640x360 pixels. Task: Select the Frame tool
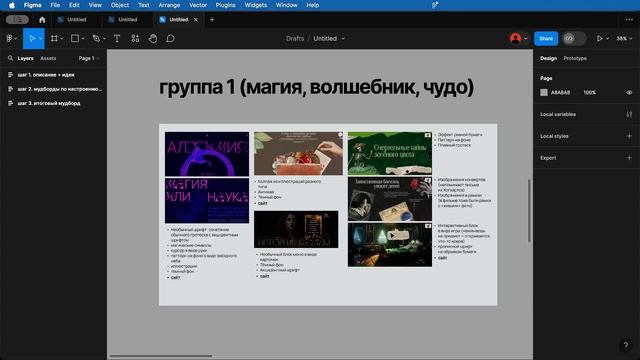tap(54, 38)
